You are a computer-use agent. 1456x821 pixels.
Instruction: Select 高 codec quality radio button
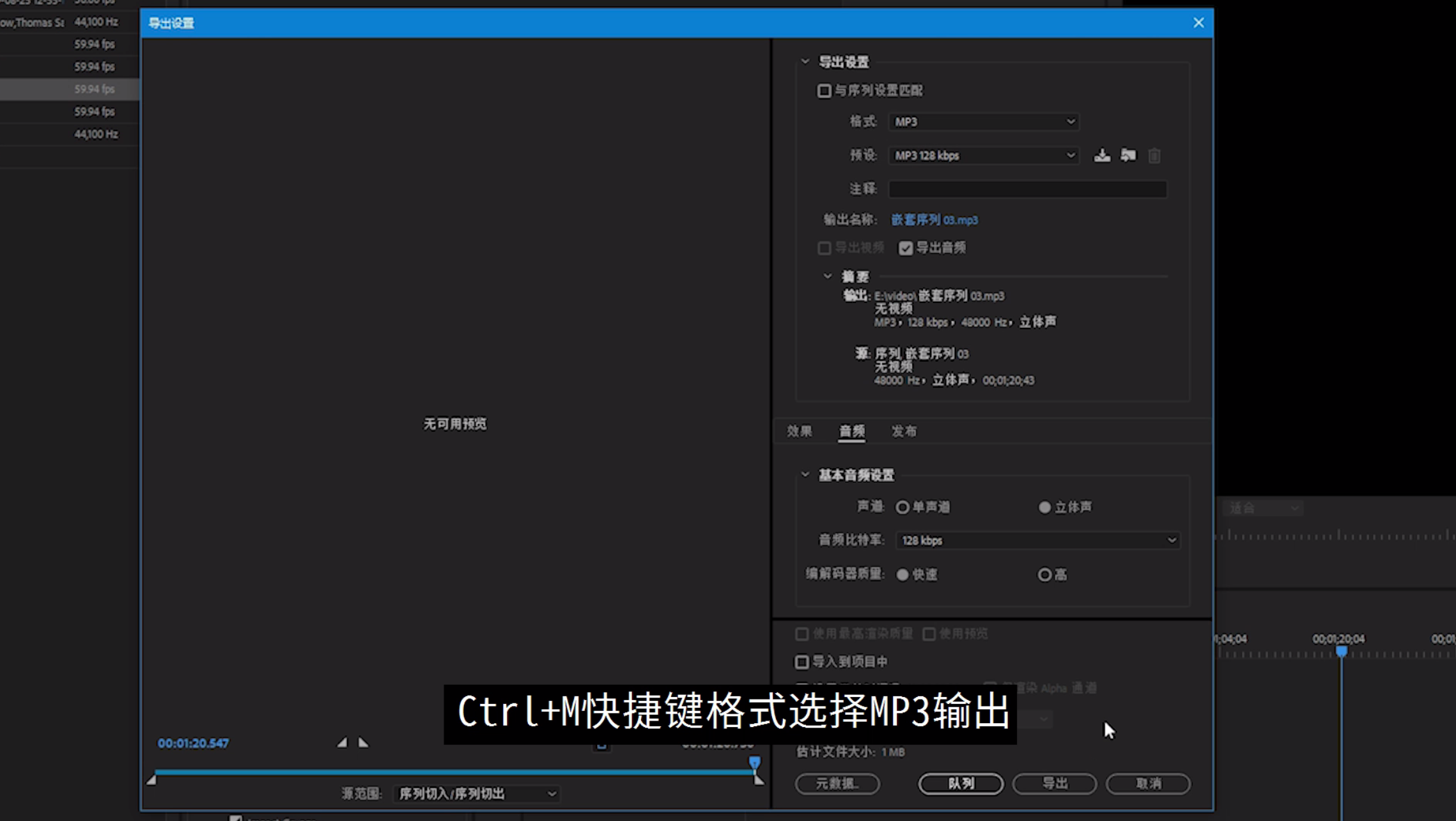(x=1044, y=575)
